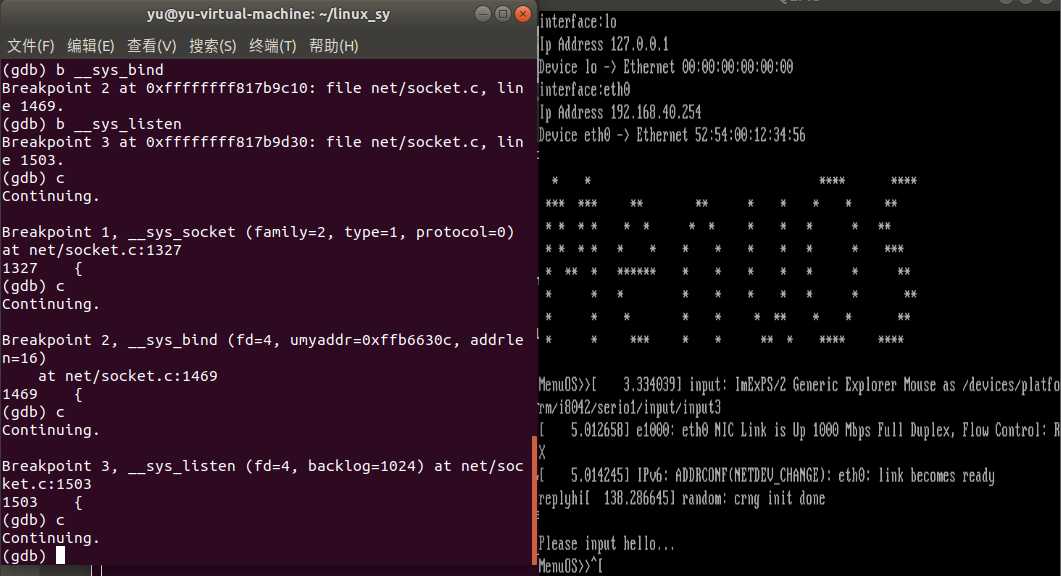Click 'Device lo -> Ethernet 00:00:00:00:00:00'
This screenshot has width=1061, height=576.
point(666,67)
